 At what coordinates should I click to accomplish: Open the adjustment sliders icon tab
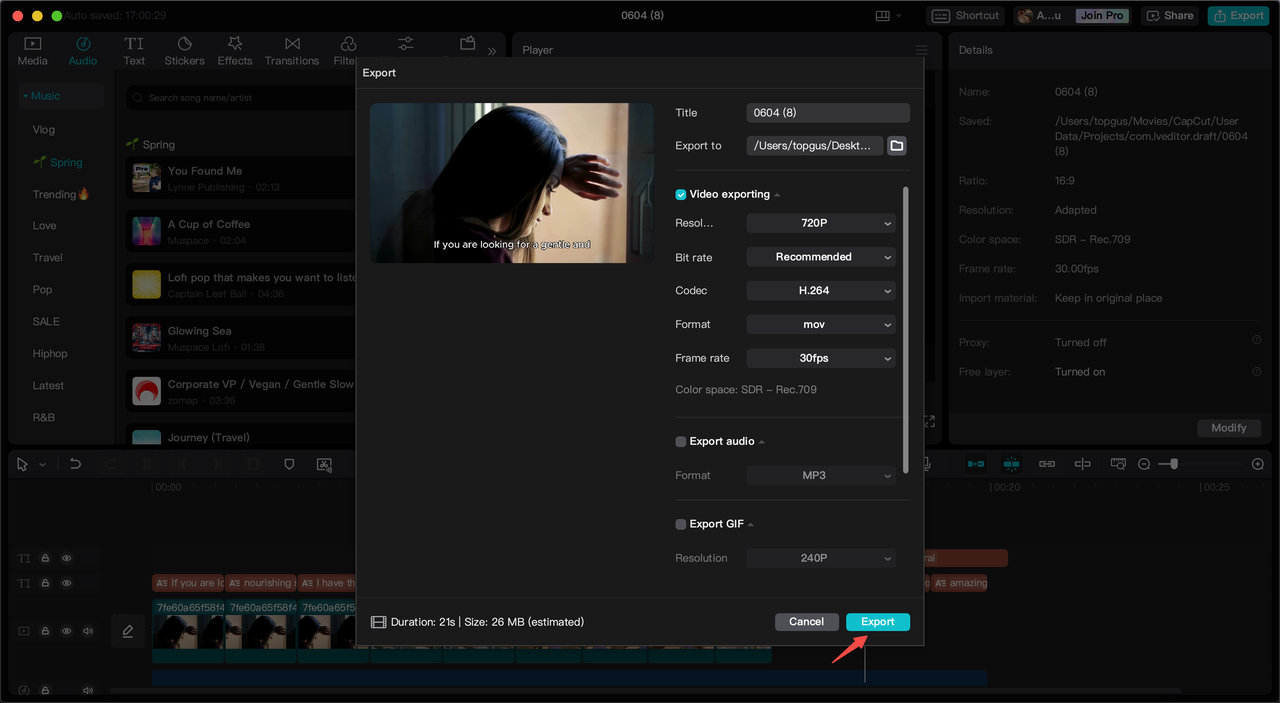pos(405,44)
